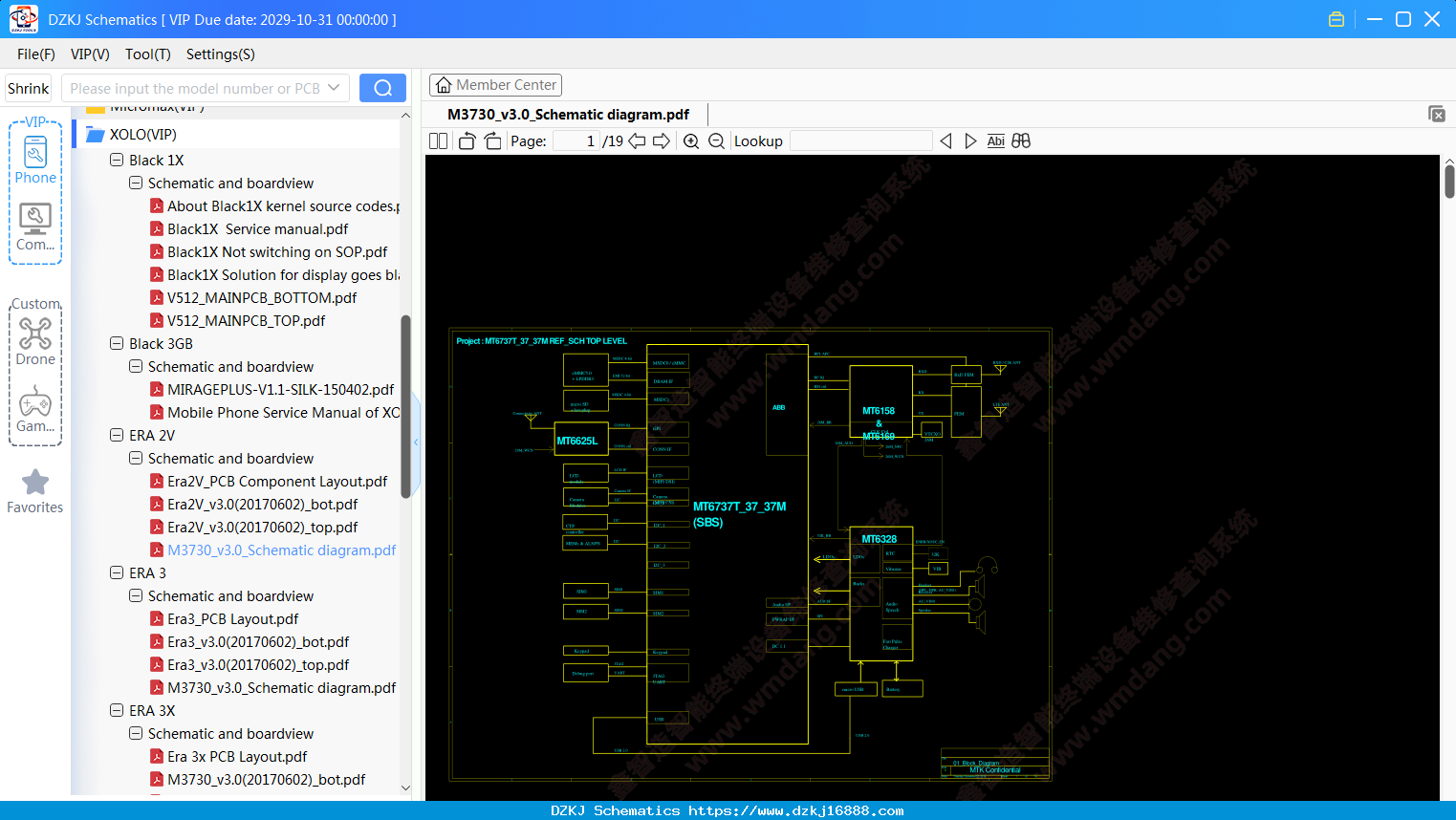
Task: Click the yellow briefcase title bar icon
Action: [x=1336, y=19]
